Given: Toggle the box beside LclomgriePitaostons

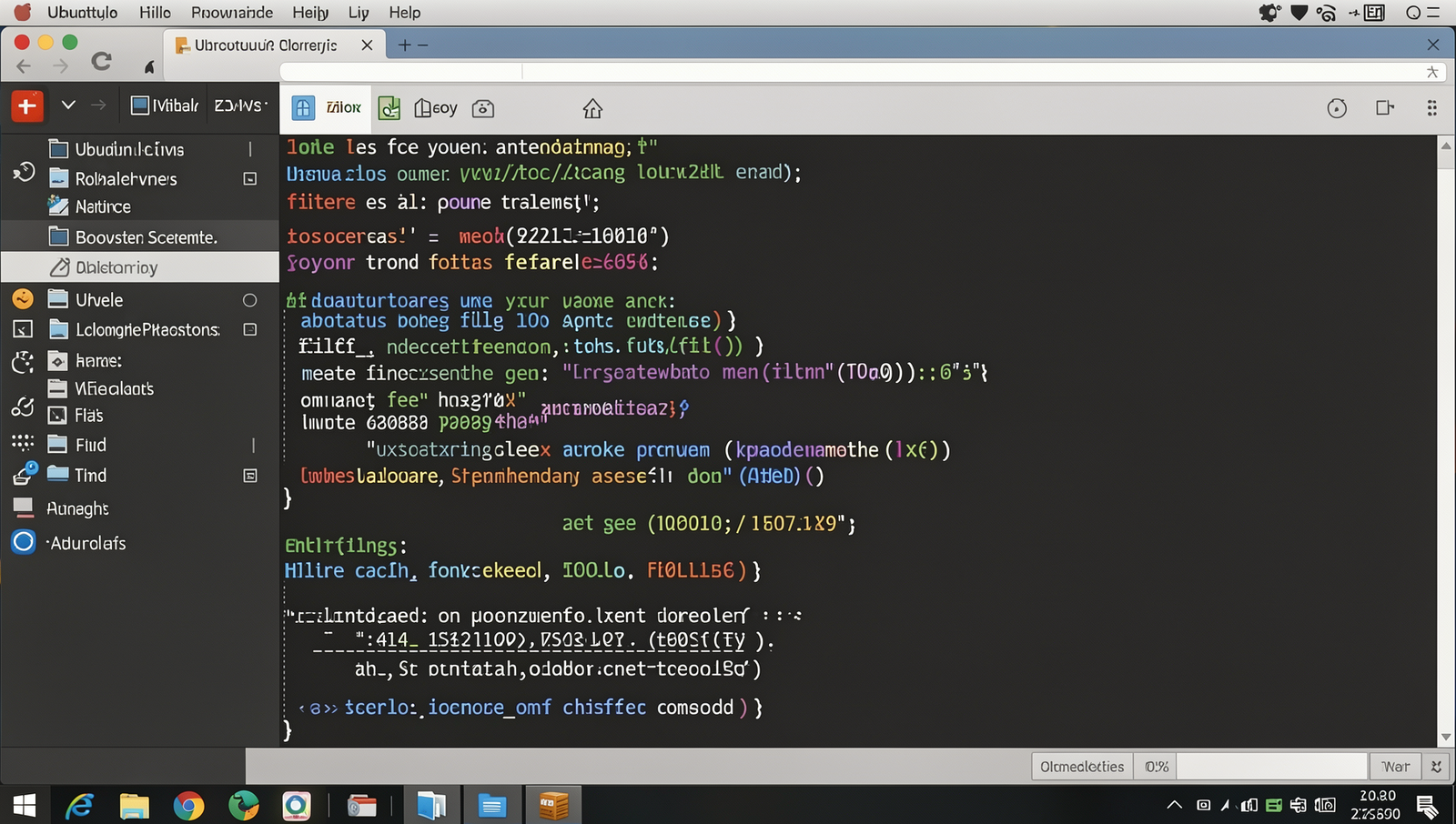Looking at the screenshot, I should pyautogui.click(x=250, y=329).
